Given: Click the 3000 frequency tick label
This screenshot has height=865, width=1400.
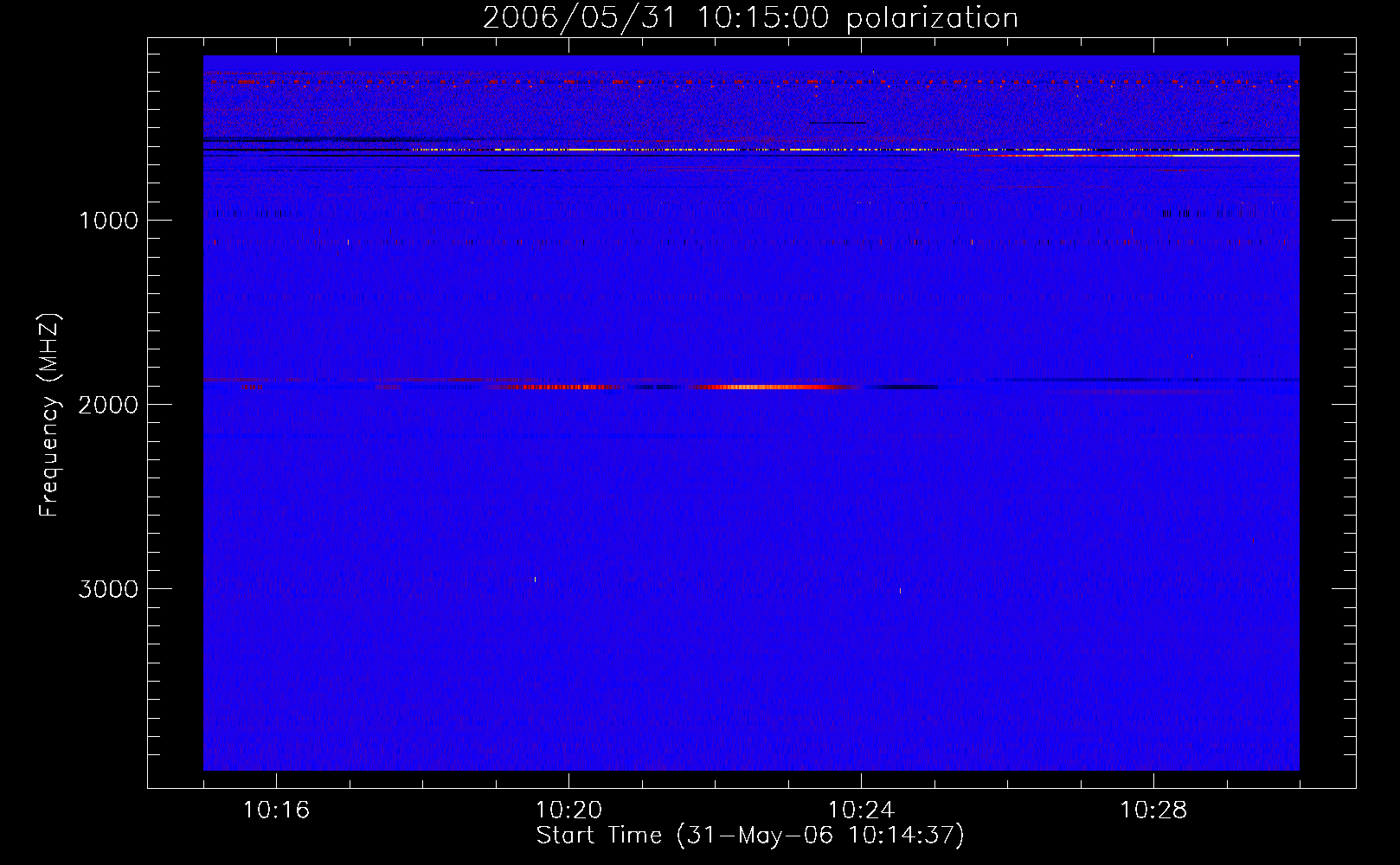Looking at the screenshot, I should (108, 589).
